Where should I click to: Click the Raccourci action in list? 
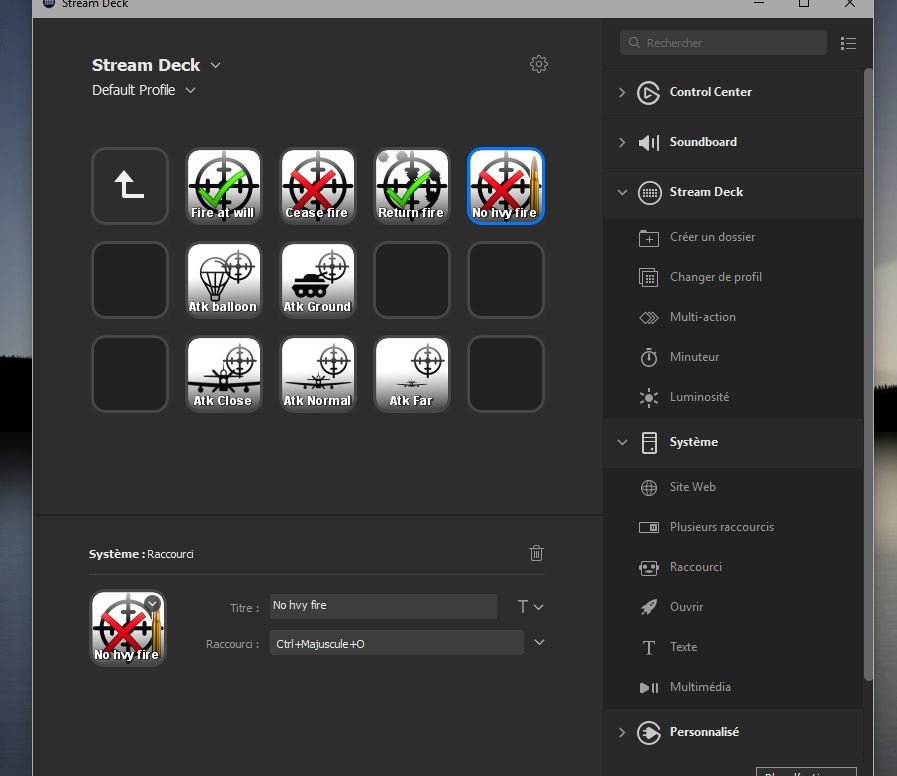pyautogui.click(x=734, y=567)
